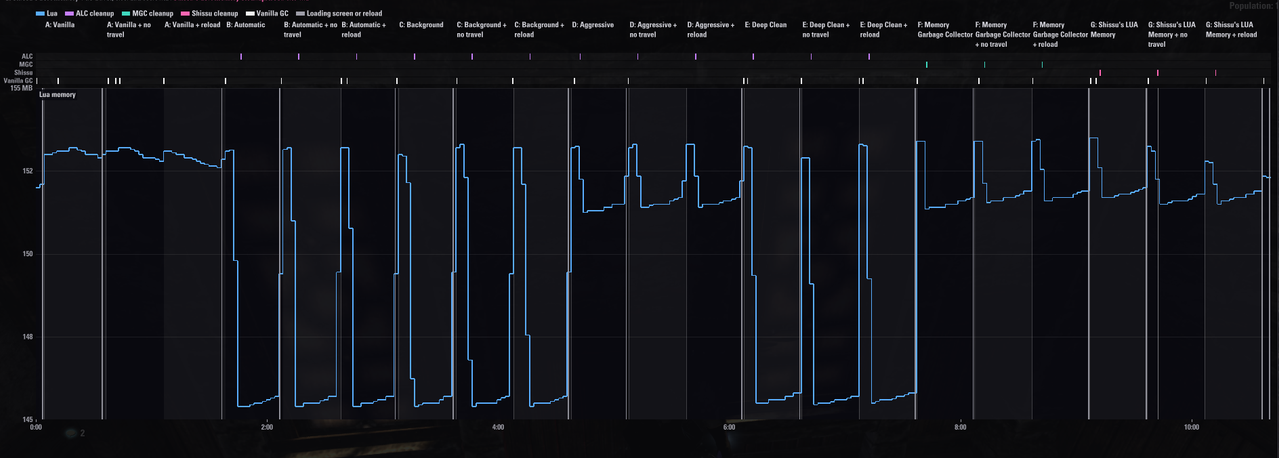Click the 2:00 time axis label
The image size is (1279, 458).
tap(267, 427)
